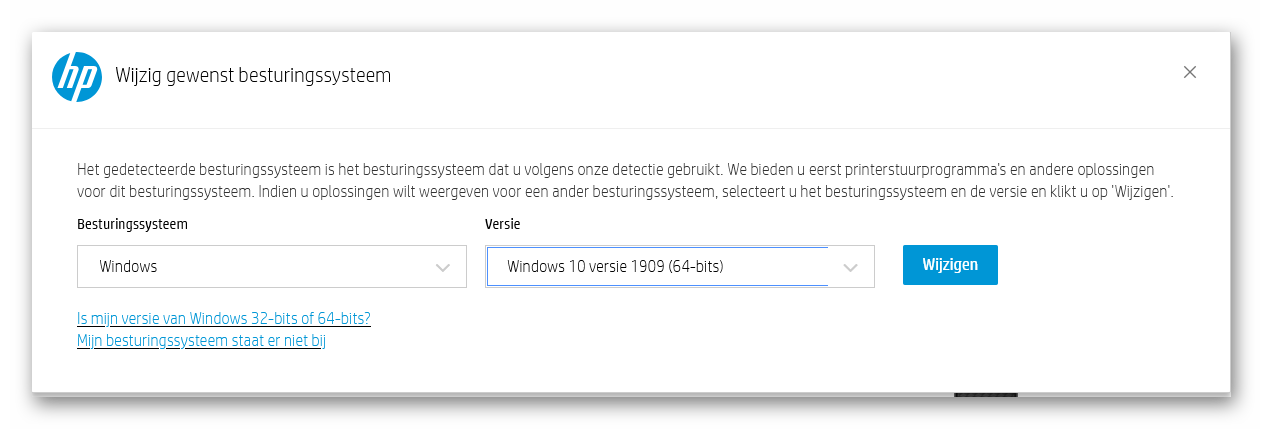Follow the 'Mijn besturingssysteem staat er niet bij' link

coord(201,341)
